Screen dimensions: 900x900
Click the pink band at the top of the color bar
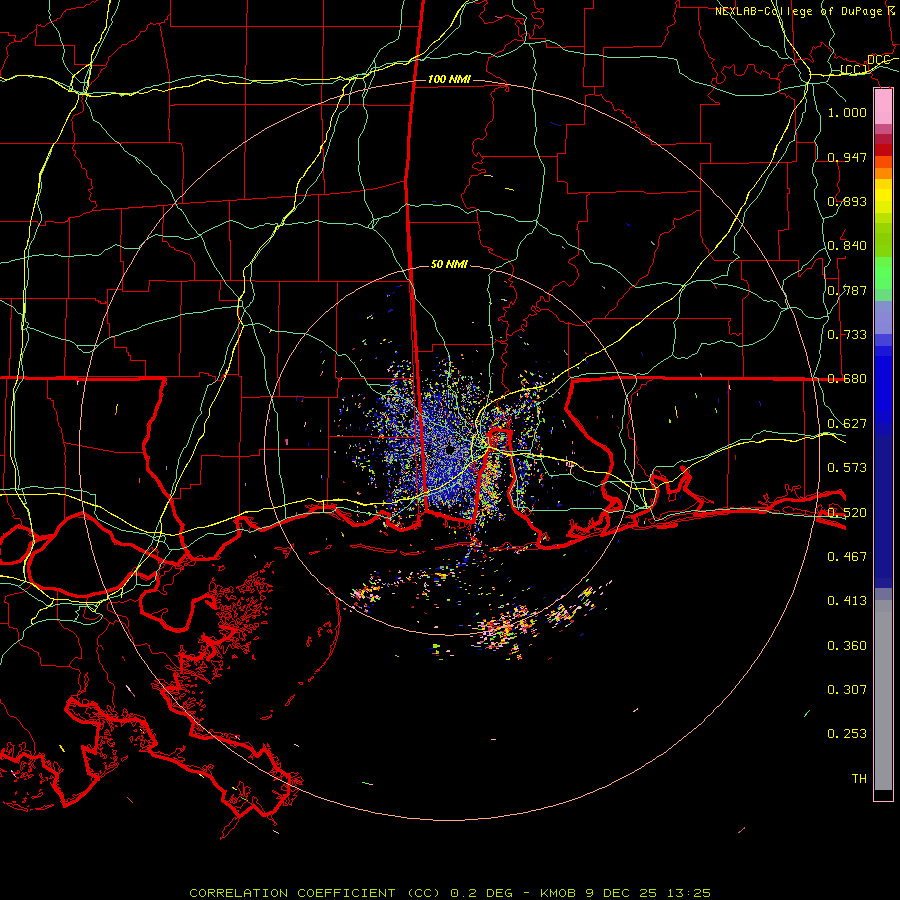point(883,107)
